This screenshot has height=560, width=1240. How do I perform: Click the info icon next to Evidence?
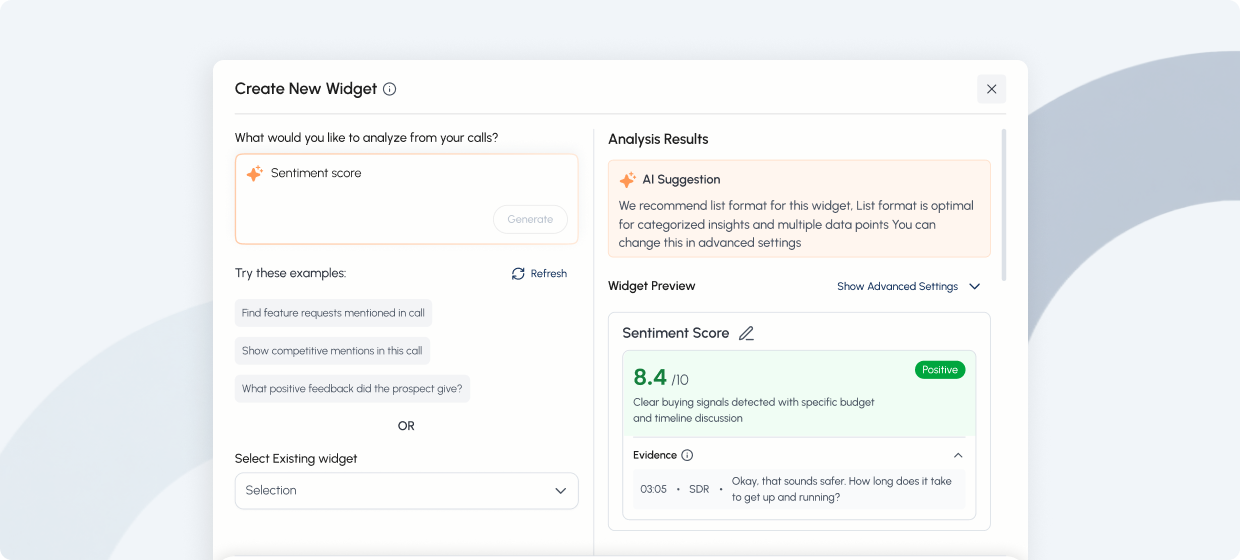tap(687, 455)
